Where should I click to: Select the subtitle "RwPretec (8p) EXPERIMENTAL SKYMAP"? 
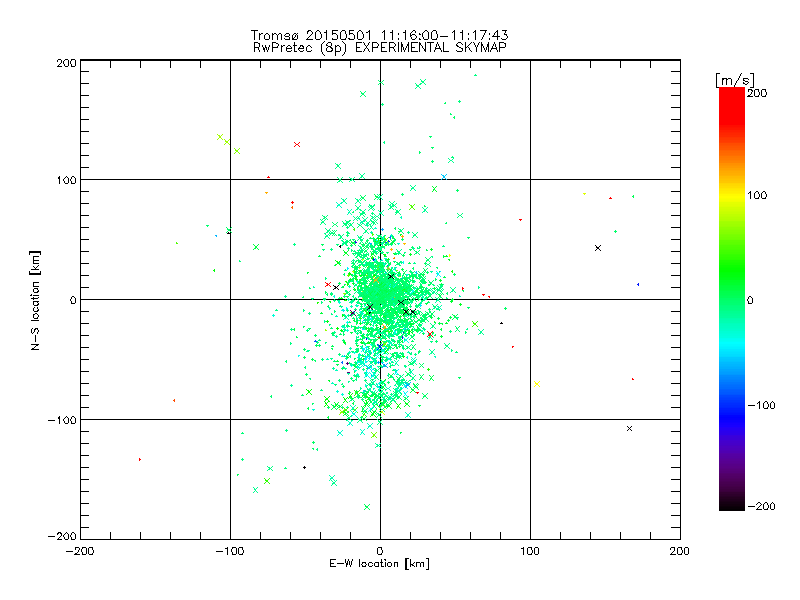click(380, 48)
